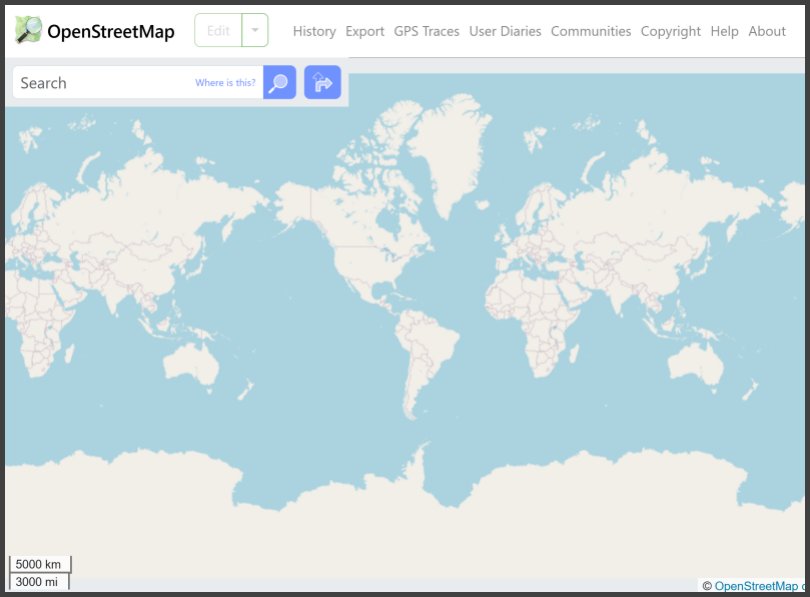Select Export in the top navigation
The width and height of the screenshot is (810, 597).
(x=365, y=31)
